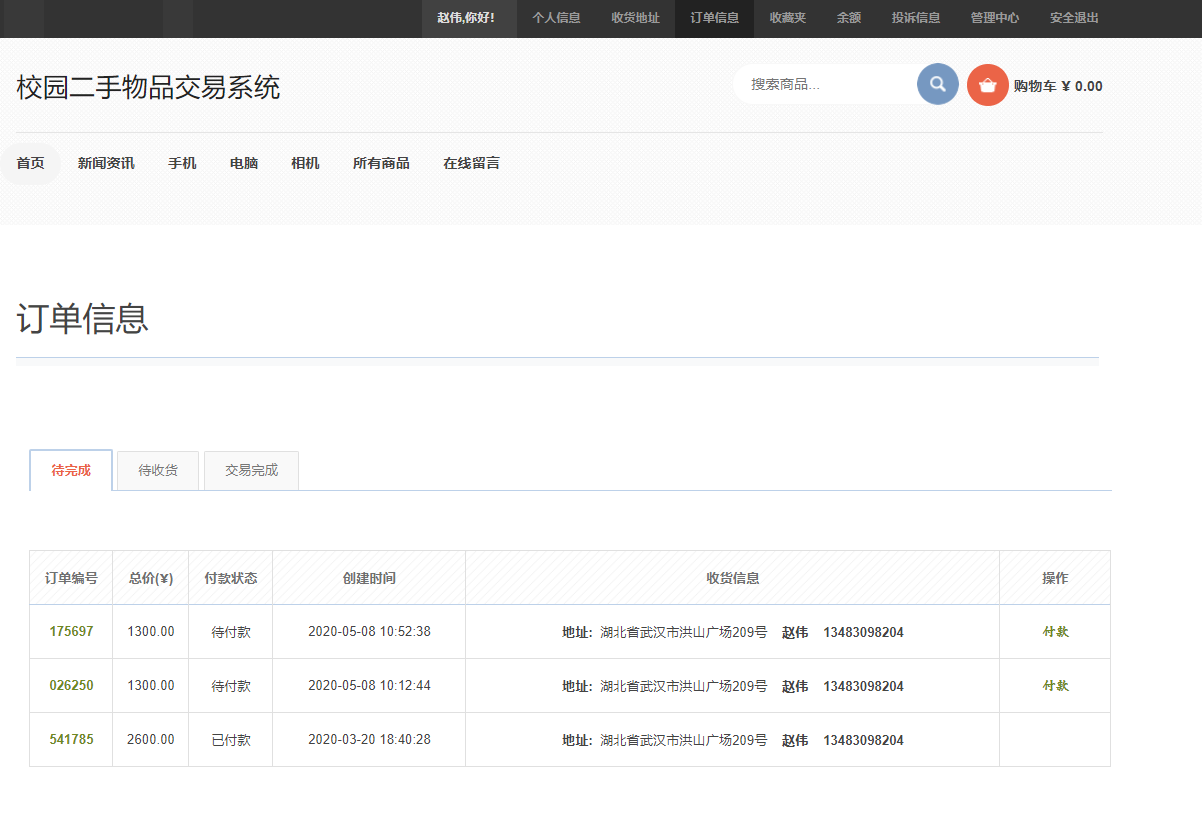Image resolution: width=1202 pixels, height=813 pixels.
Task: Open 投诉信息 page
Action: pyautogui.click(x=916, y=18)
